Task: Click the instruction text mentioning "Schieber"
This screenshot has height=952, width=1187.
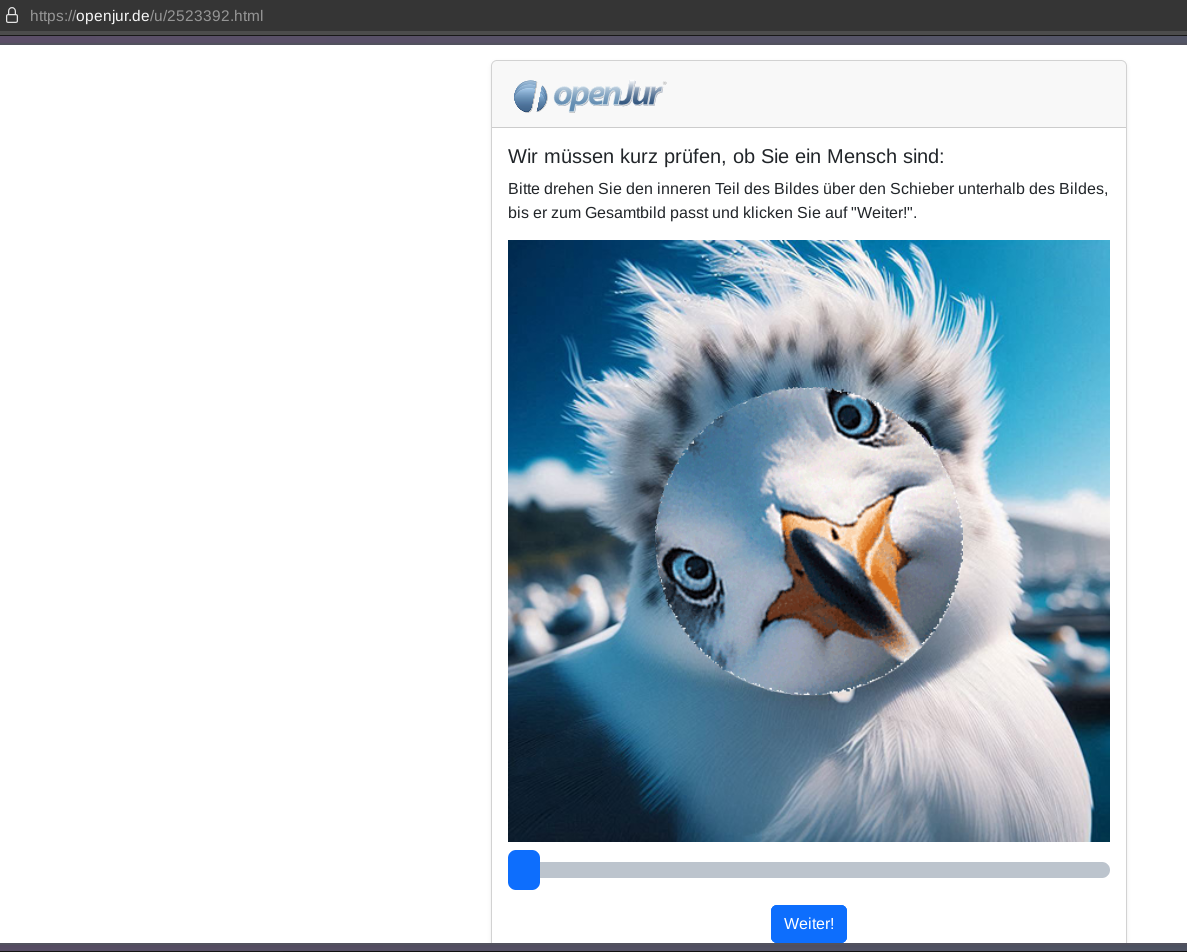Action: 807,189
